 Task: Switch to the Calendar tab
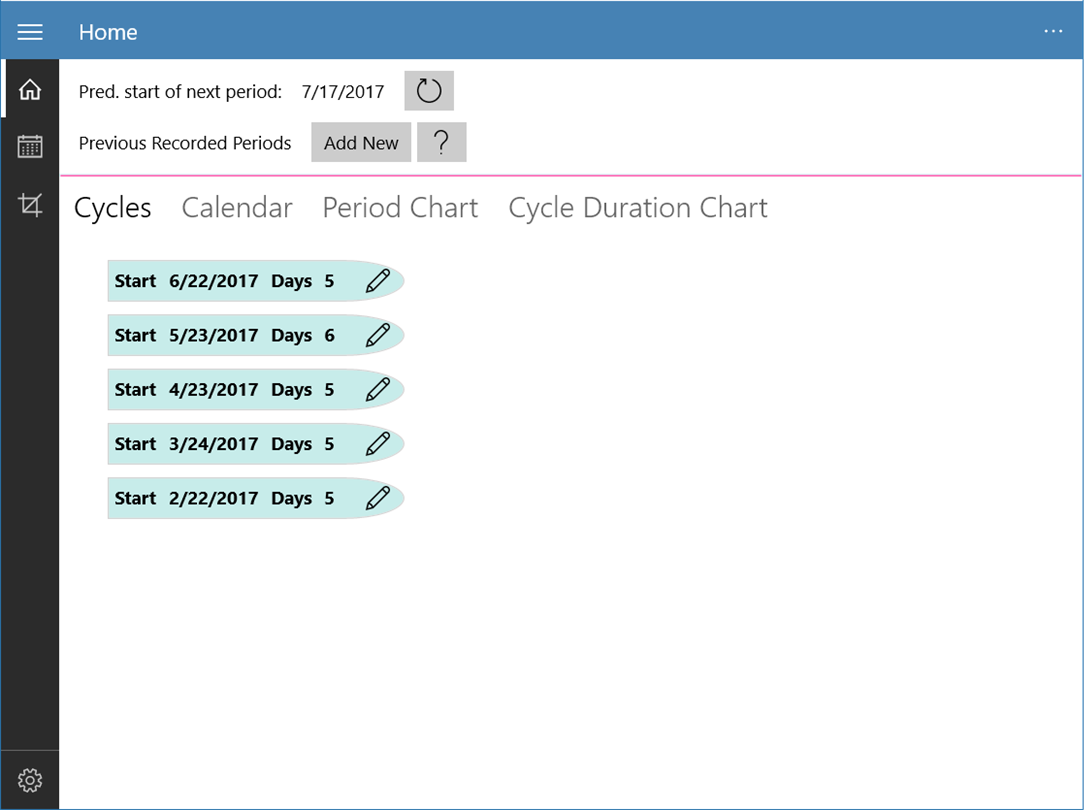(x=237, y=208)
